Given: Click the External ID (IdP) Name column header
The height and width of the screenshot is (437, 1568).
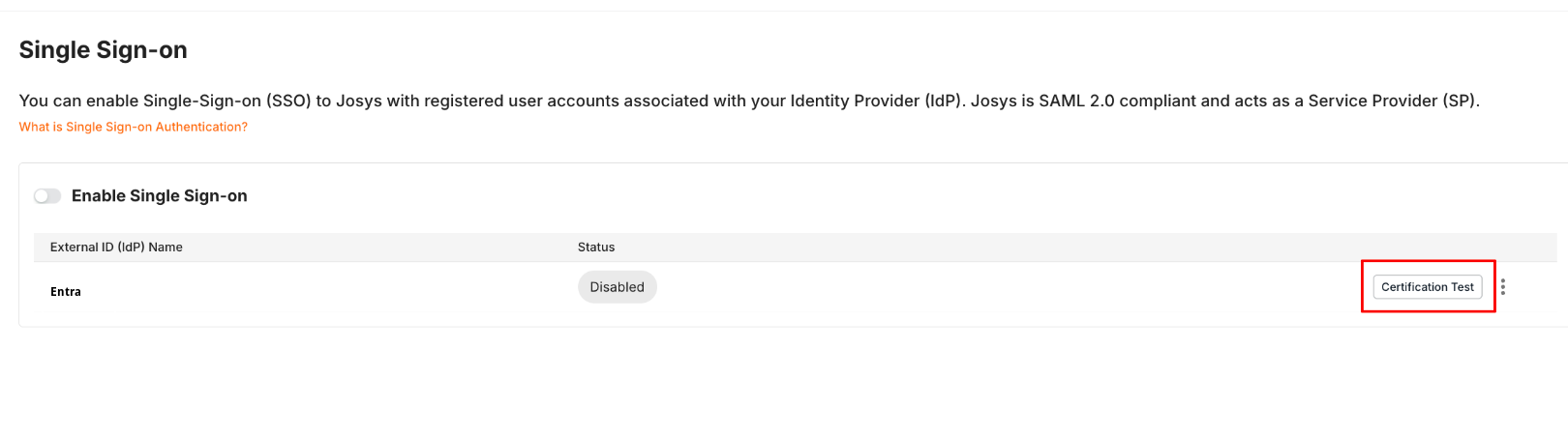Looking at the screenshot, I should 116,248.
